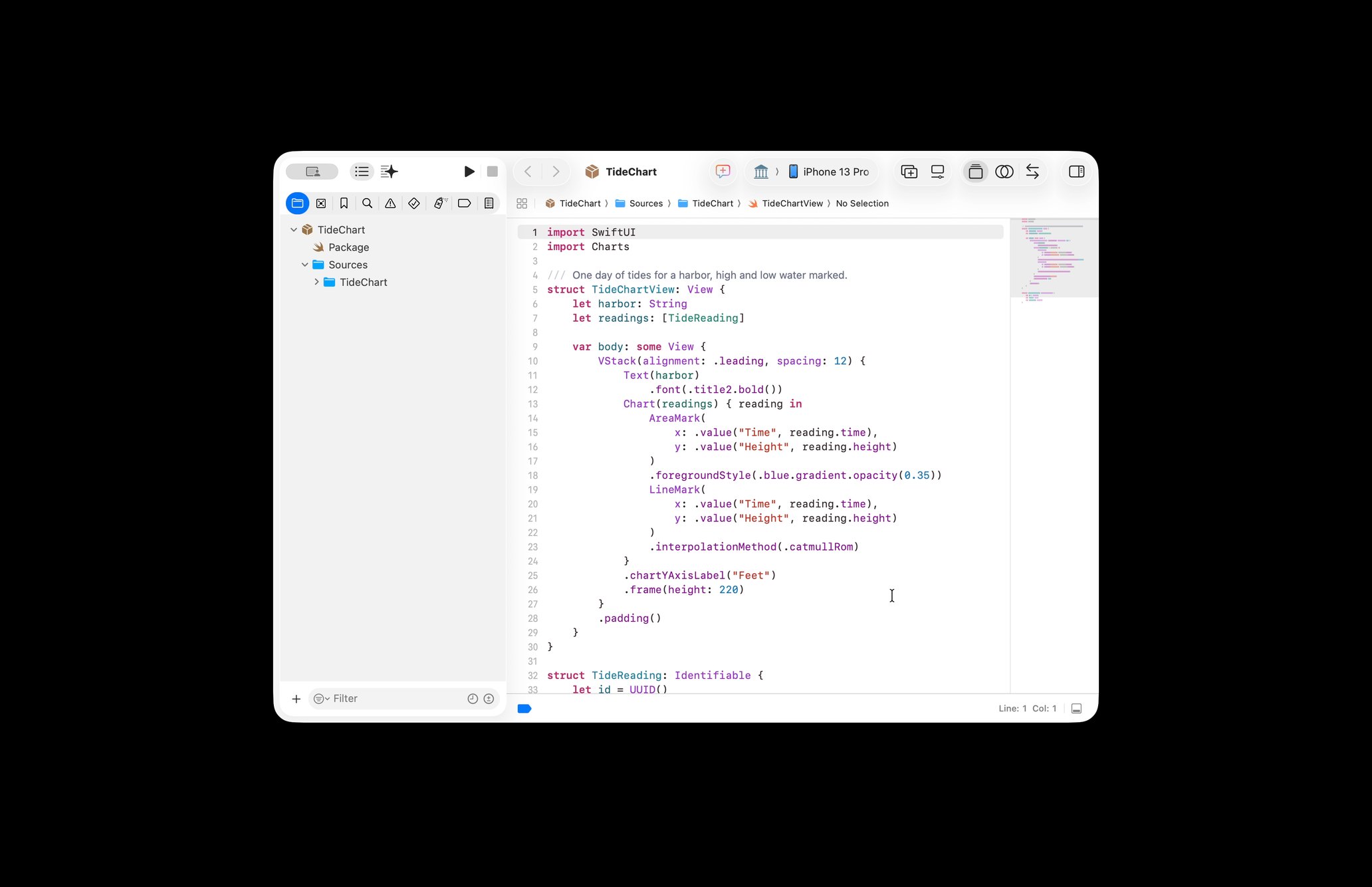The height and width of the screenshot is (887, 1372).
Task: Collapse the Sources folder in navigator
Action: 304,265
